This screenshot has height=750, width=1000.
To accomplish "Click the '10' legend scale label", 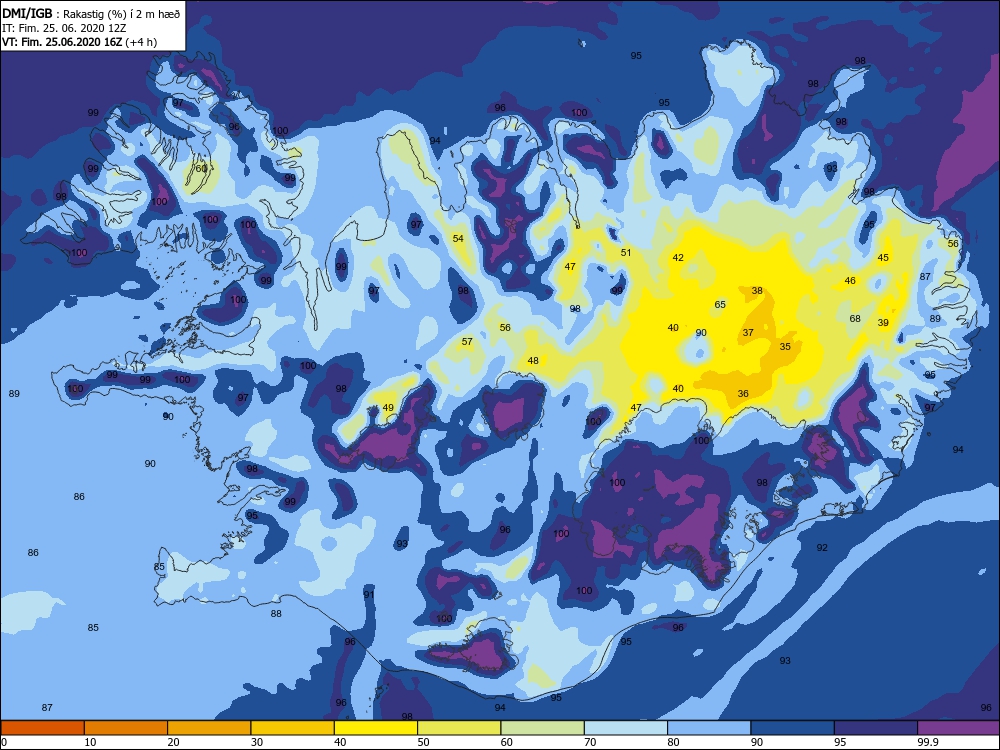I will click(91, 742).
